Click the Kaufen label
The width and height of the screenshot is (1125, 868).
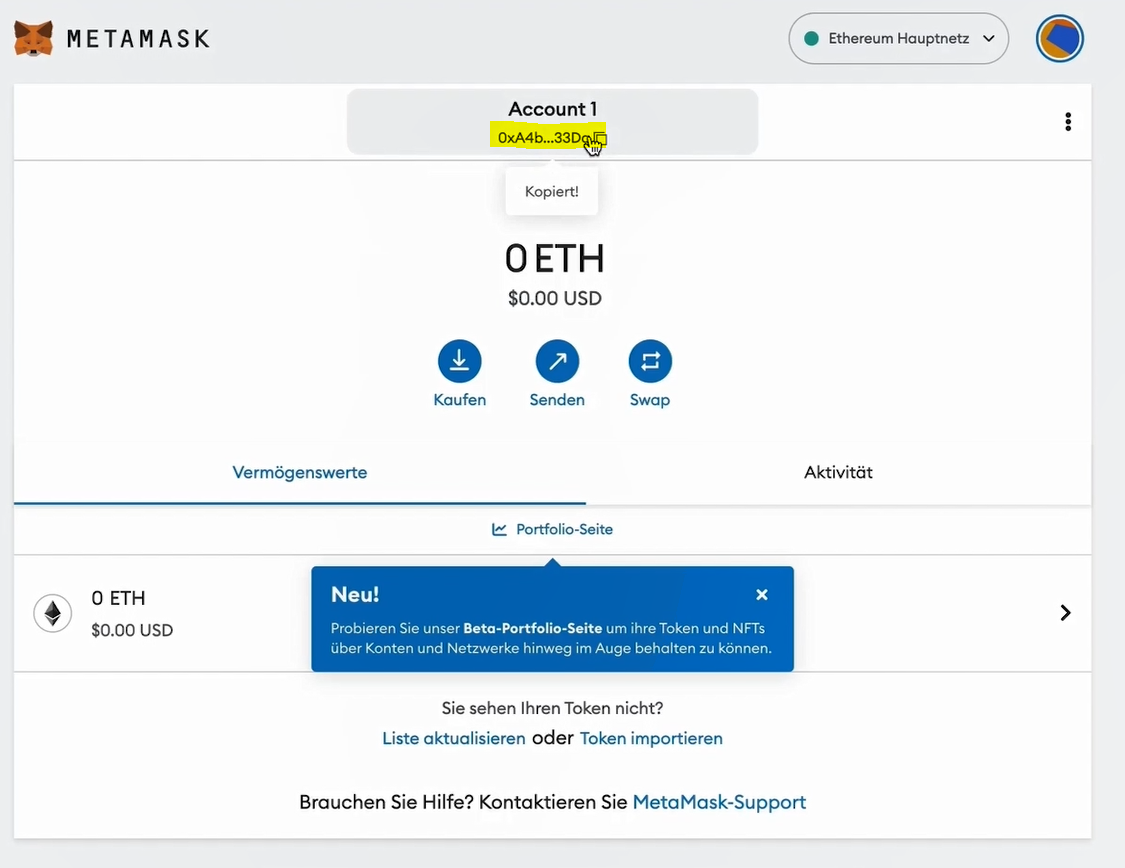459,400
